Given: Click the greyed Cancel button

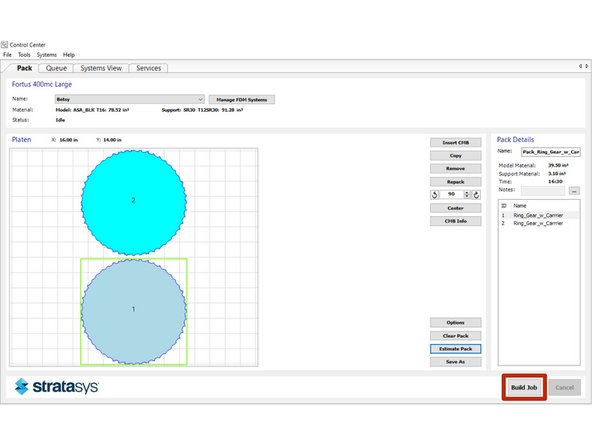Looking at the screenshot, I should click(564, 387).
